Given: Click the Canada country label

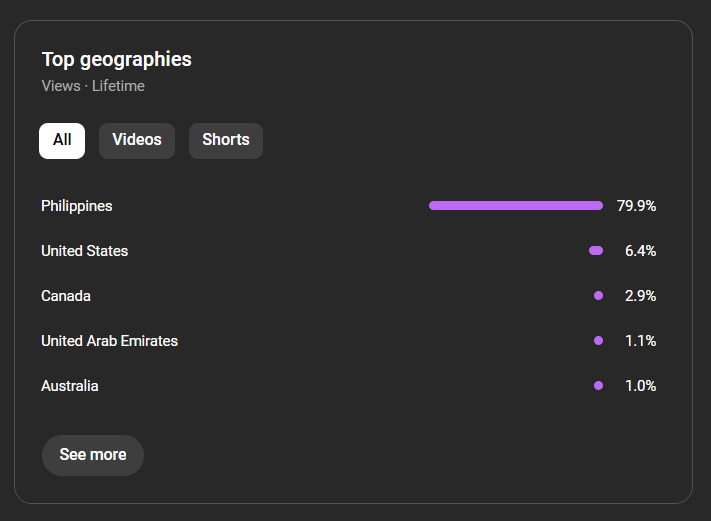Looking at the screenshot, I should (66, 296).
